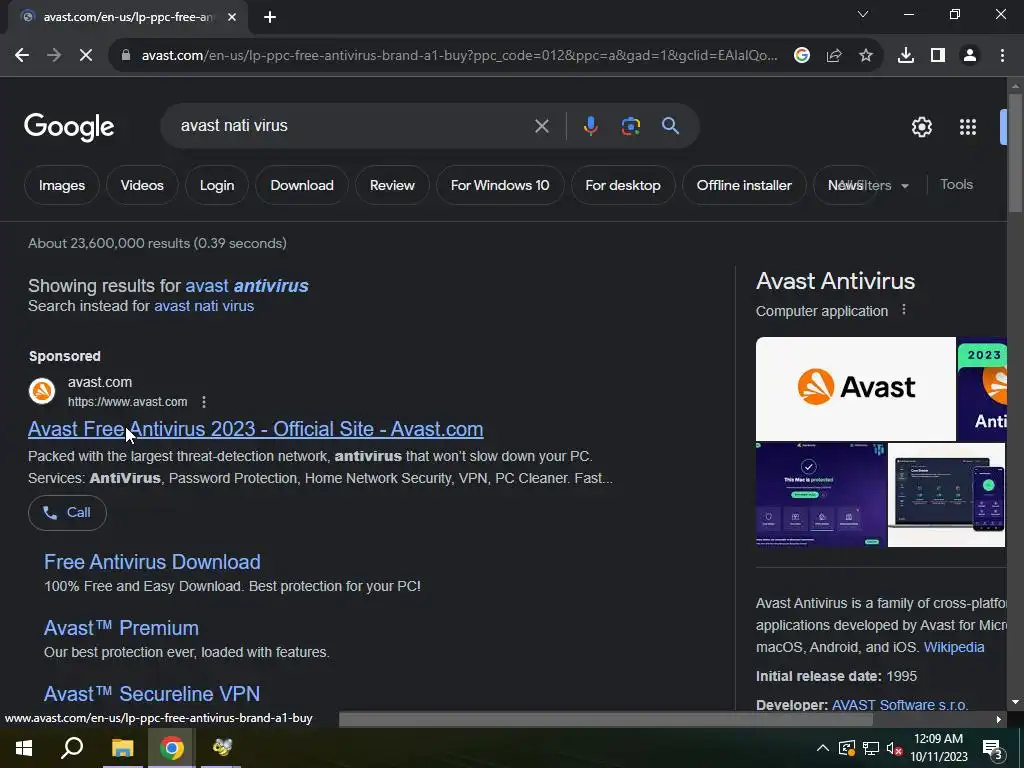
Task: Open Chrome tab search chevron
Action: [863, 14]
